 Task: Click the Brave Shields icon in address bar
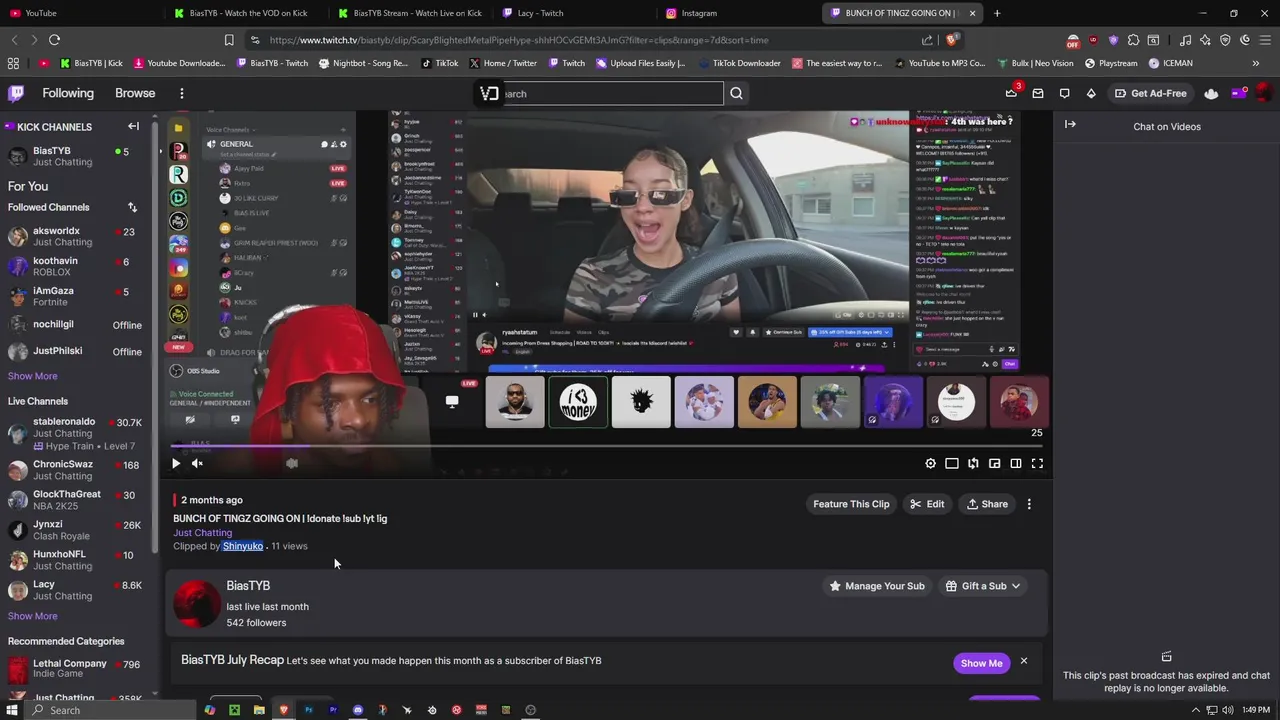coord(952,40)
